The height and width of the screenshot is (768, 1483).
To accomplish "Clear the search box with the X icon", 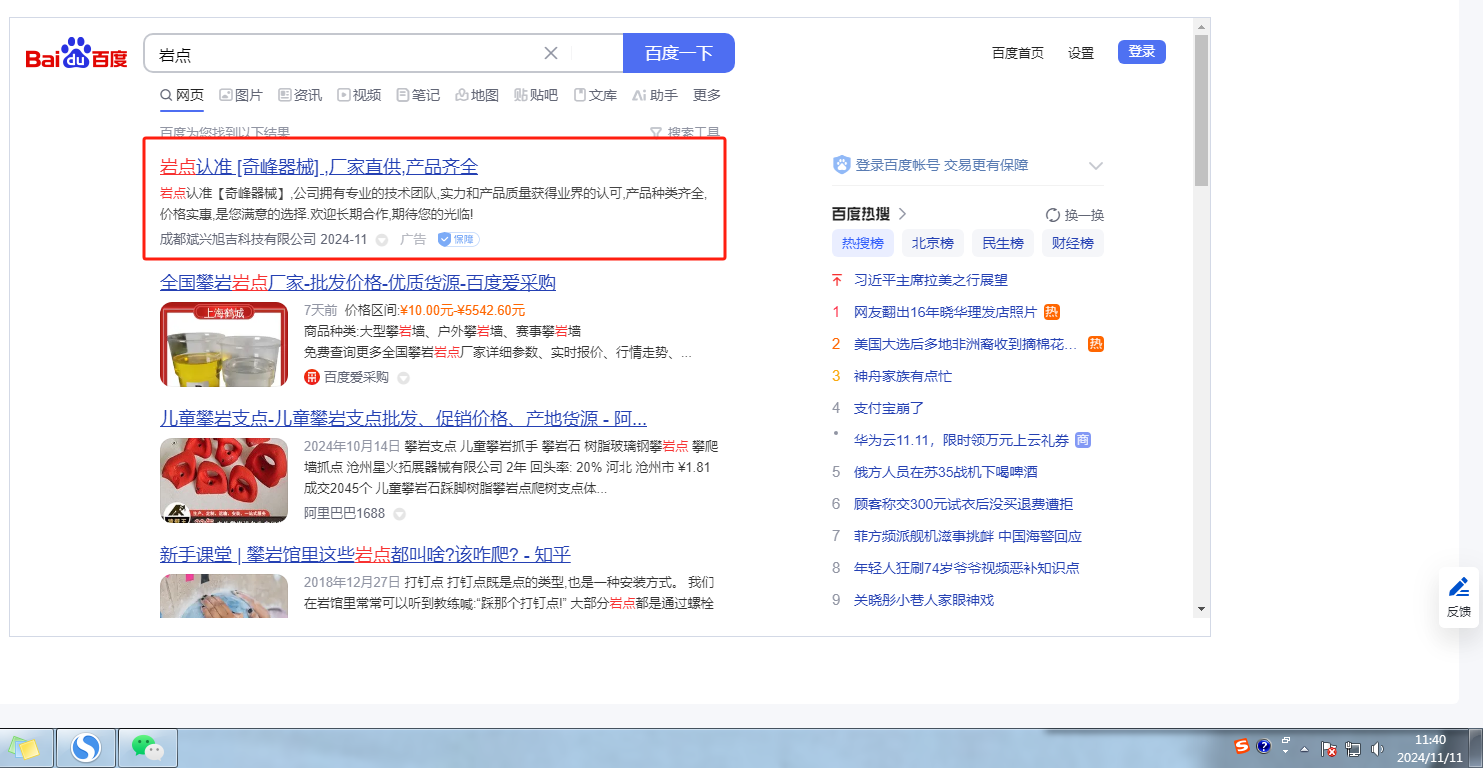I will [x=551, y=53].
